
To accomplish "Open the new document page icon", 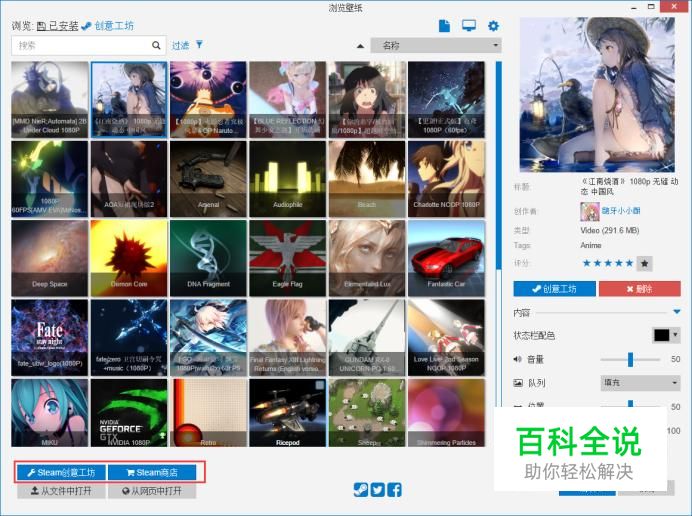I will tap(444, 26).
